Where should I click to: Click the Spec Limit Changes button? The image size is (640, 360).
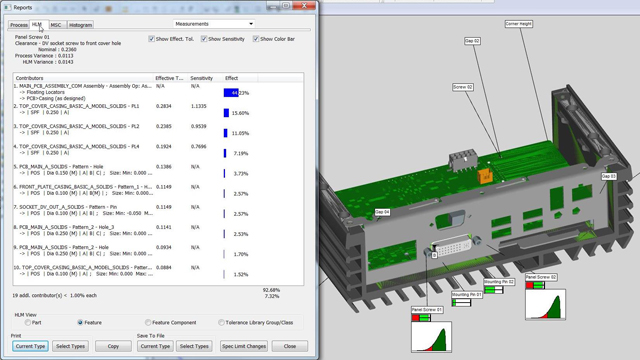(244, 346)
